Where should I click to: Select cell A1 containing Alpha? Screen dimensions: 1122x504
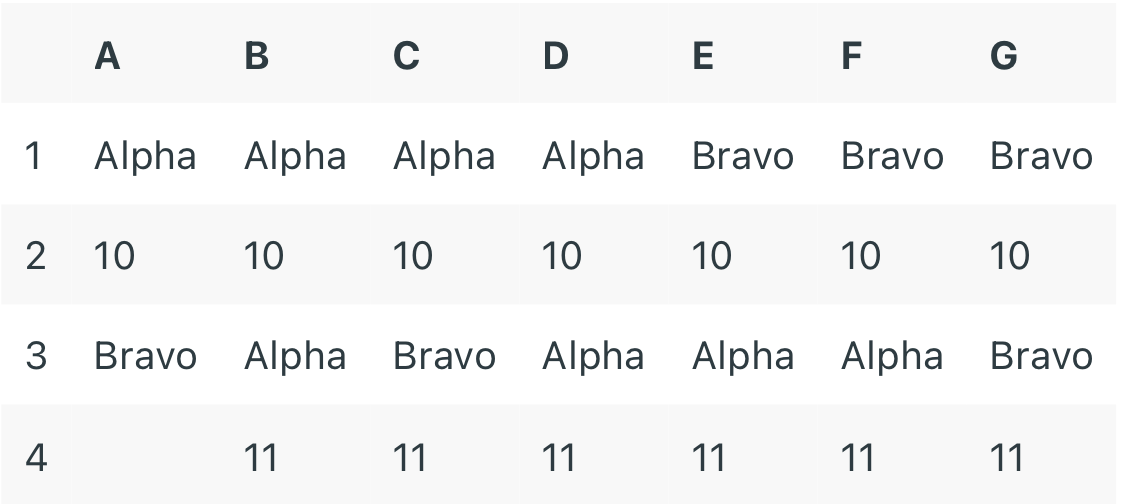coord(145,156)
